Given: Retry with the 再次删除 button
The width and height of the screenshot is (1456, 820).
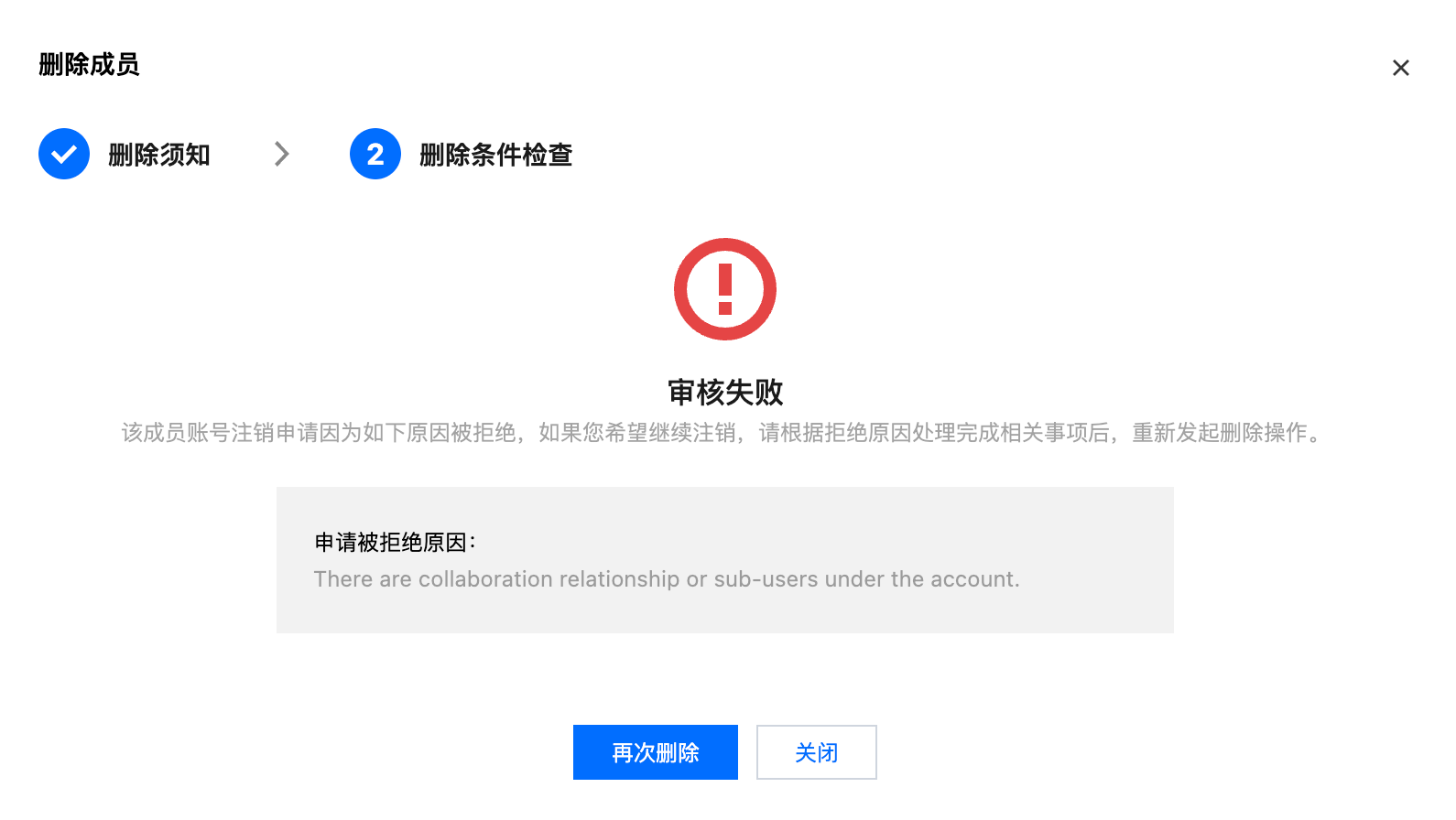Looking at the screenshot, I should click(656, 752).
